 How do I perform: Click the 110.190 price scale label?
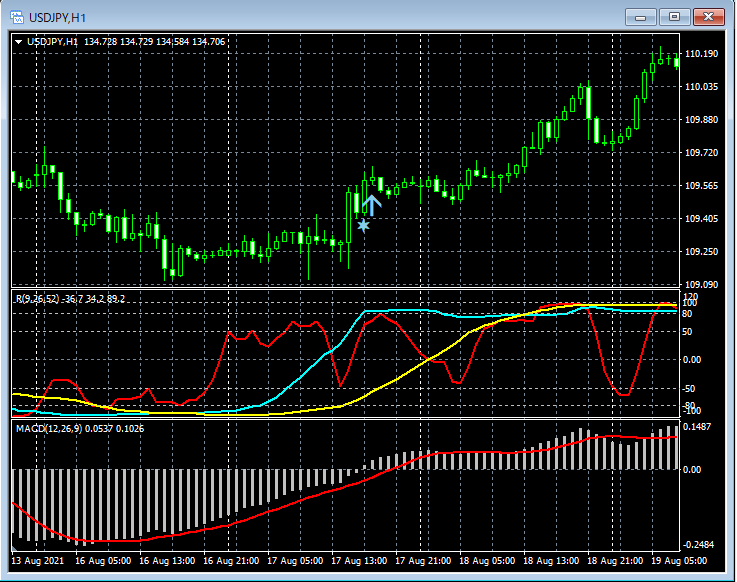tap(702, 54)
